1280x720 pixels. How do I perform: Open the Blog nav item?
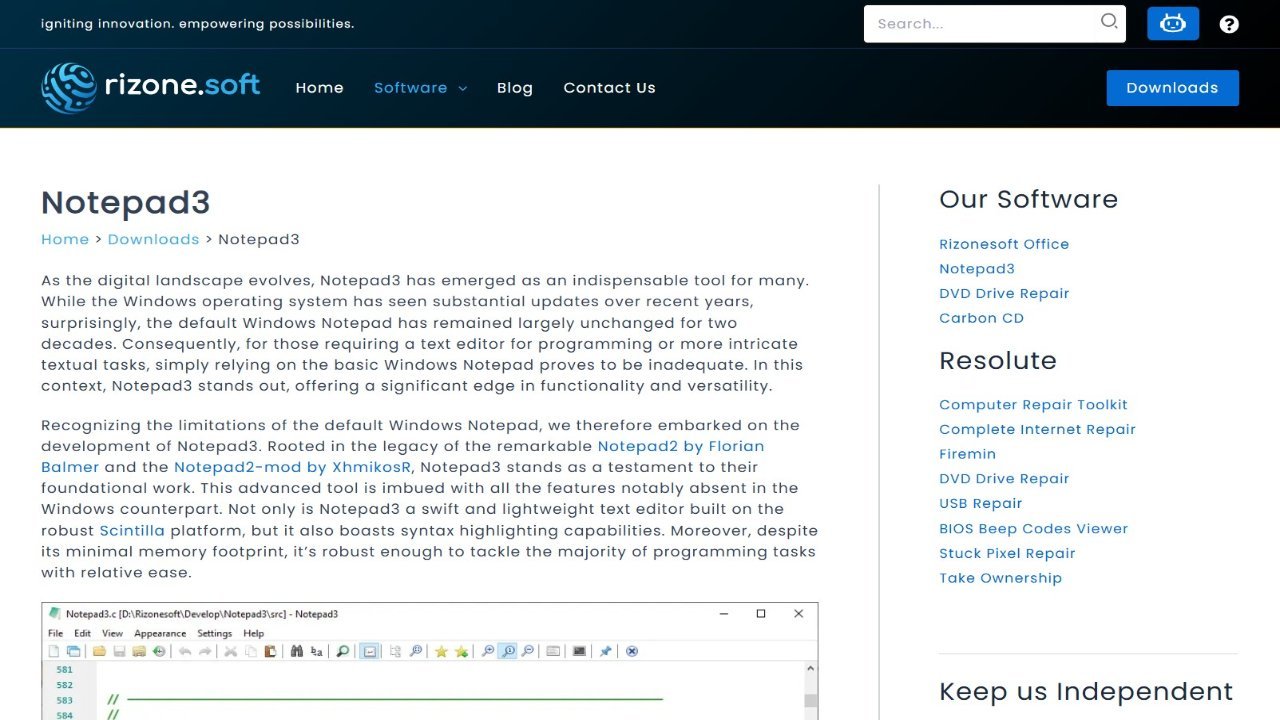point(515,88)
